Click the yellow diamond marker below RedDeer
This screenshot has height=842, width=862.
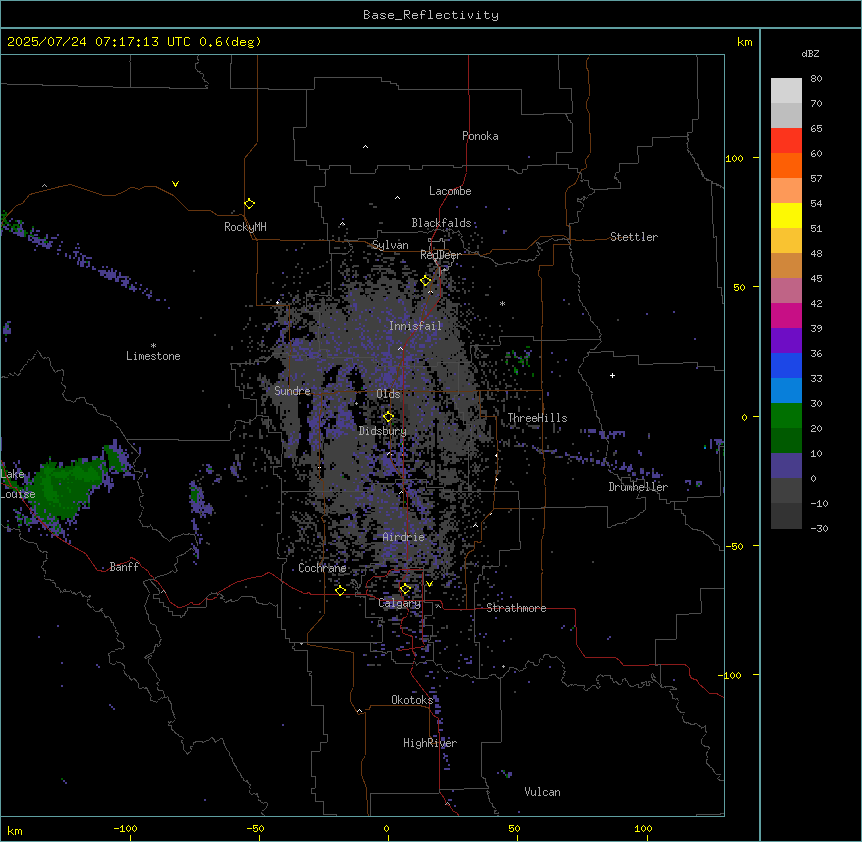[426, 281]
